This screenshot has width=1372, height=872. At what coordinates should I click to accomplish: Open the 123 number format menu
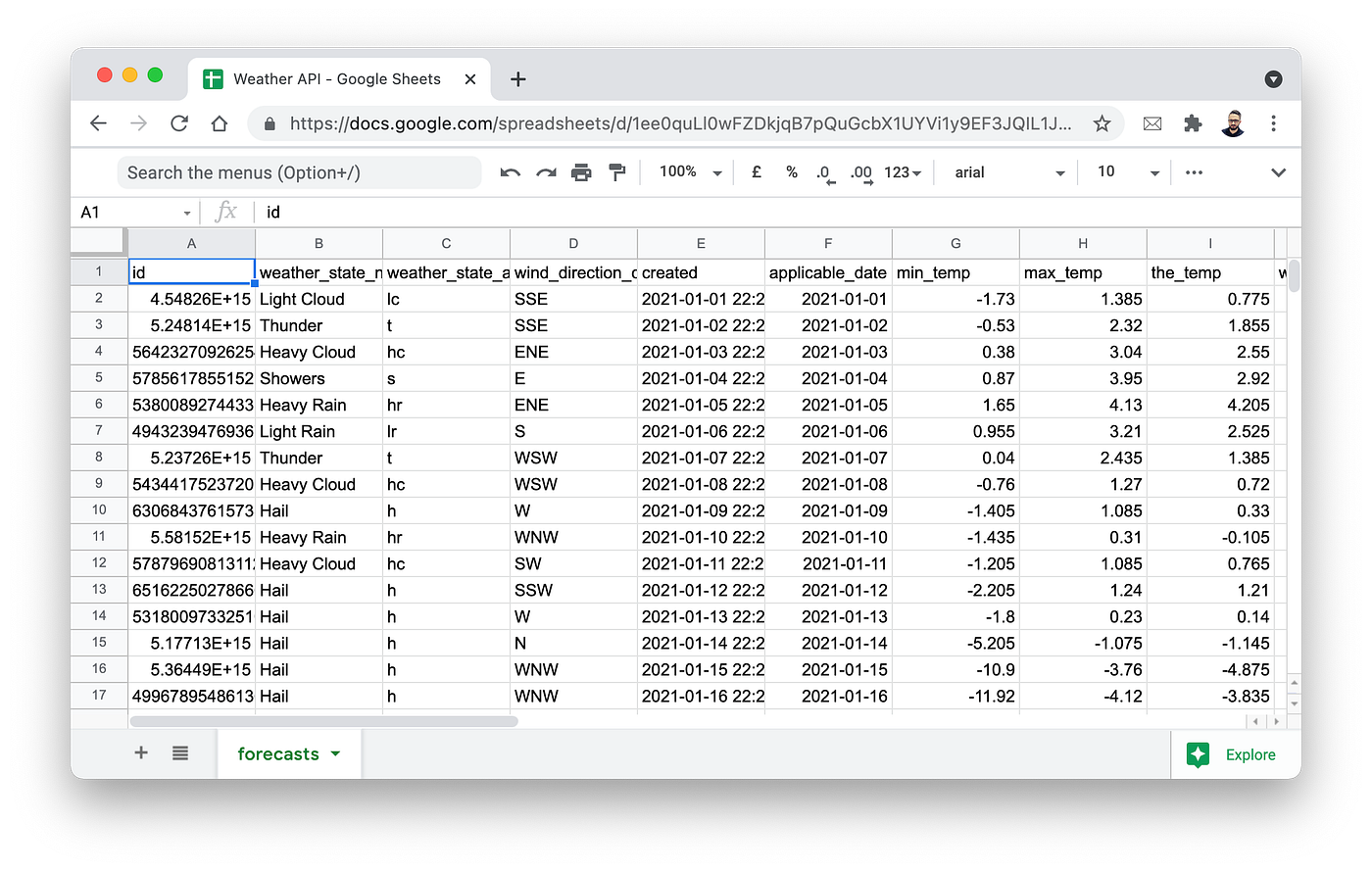point(903,171)
